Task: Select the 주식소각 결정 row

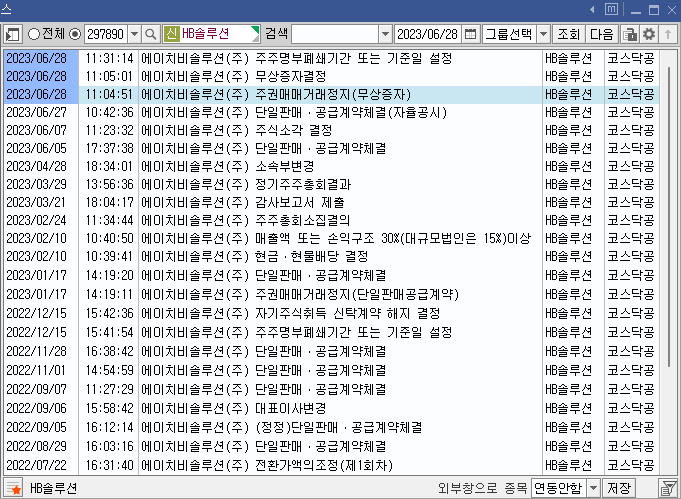Action: point(331,130)
